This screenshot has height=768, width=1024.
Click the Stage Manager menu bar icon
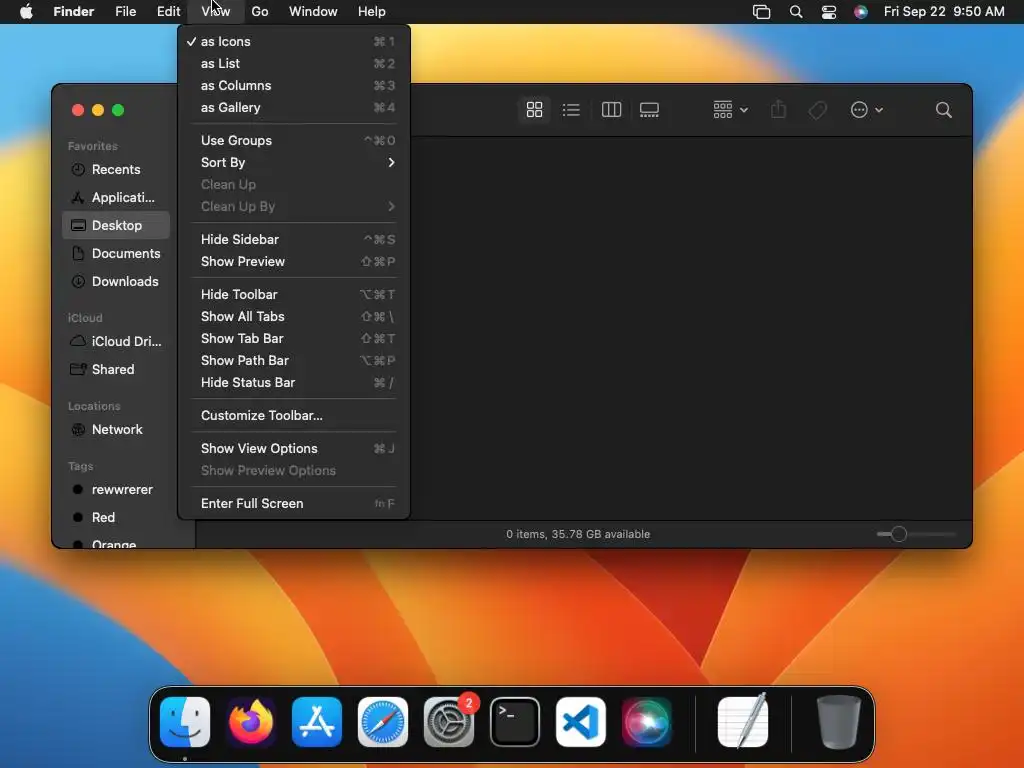761,12
